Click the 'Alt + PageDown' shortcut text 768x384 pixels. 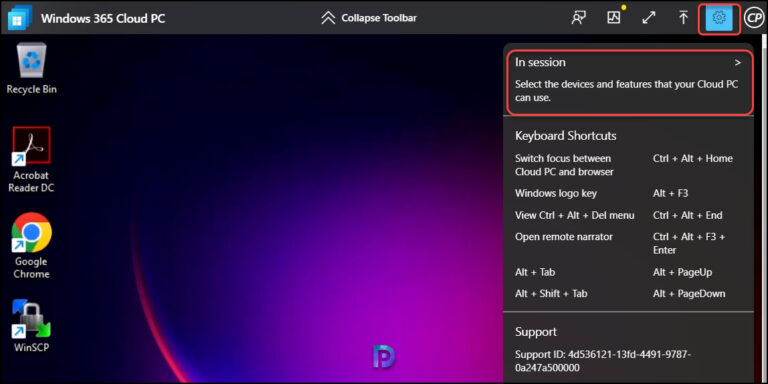(x=689, y=294)
